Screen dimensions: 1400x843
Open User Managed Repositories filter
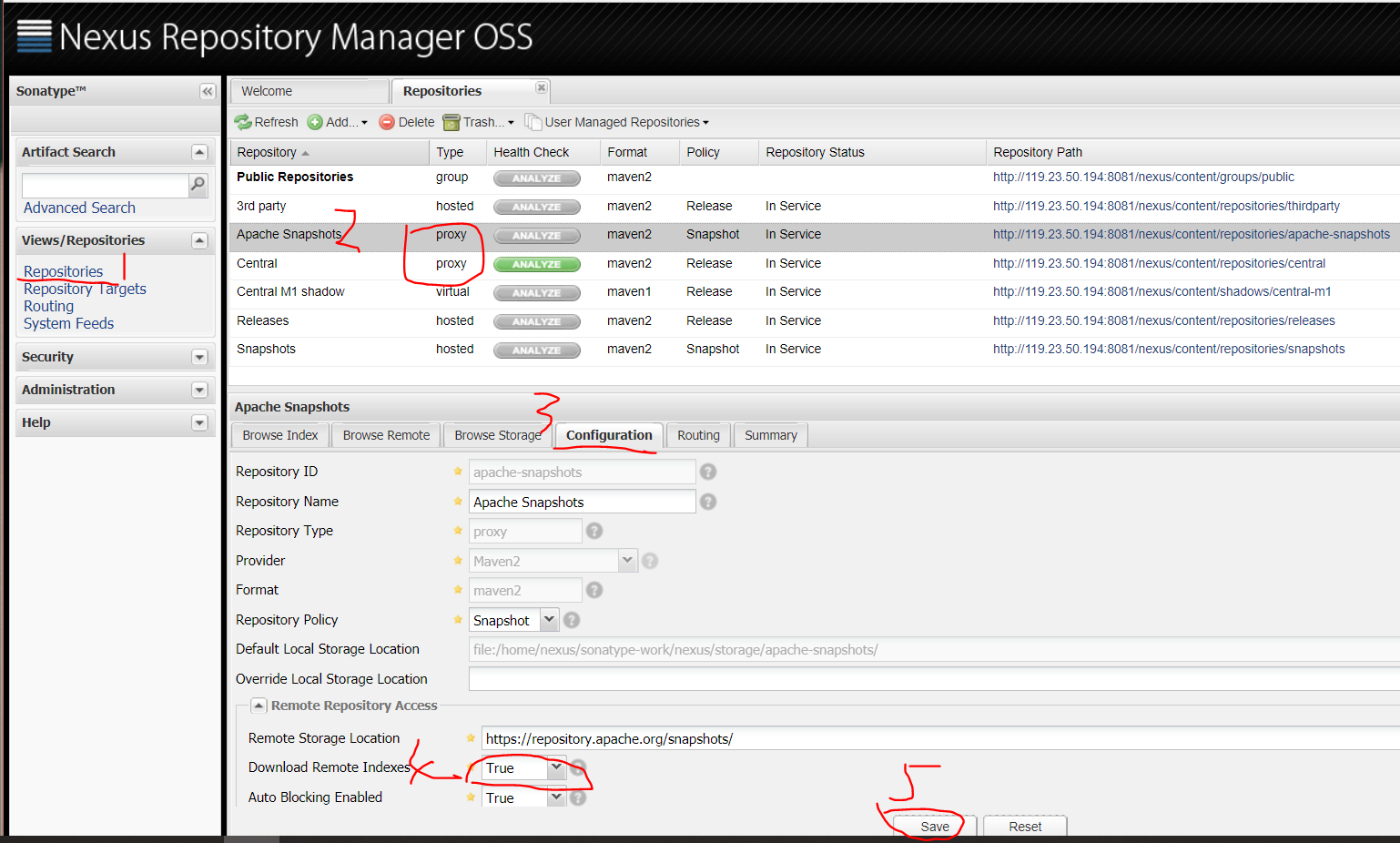click(x=617, y=122)
